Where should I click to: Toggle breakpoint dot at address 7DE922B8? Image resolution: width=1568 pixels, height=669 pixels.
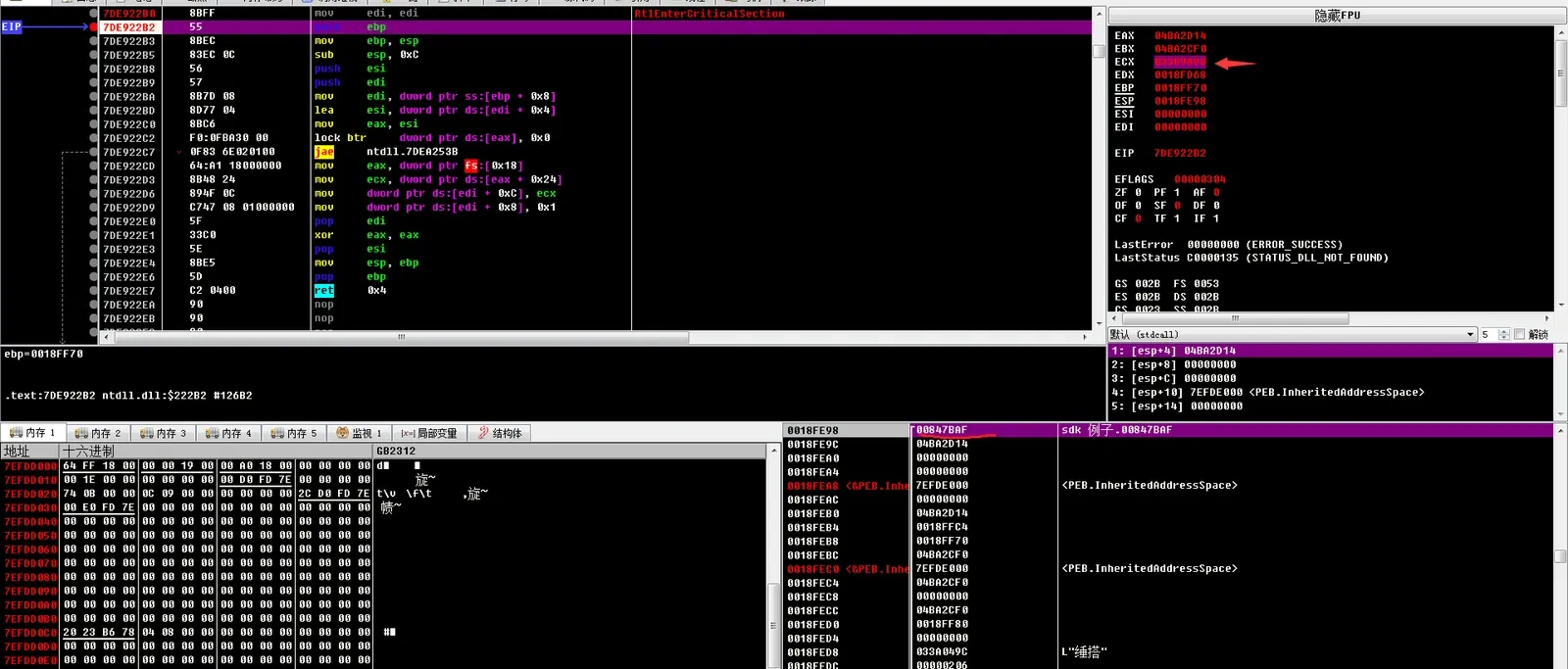(x=94, y=69)
